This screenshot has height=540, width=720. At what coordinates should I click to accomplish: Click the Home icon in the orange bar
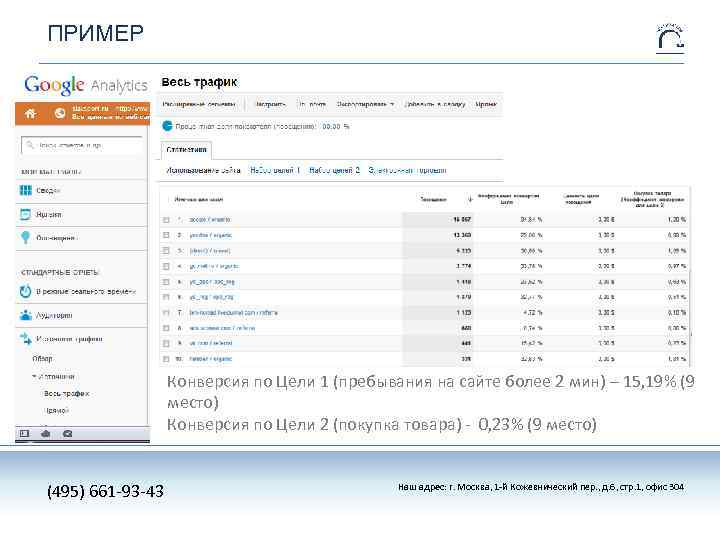30,113
